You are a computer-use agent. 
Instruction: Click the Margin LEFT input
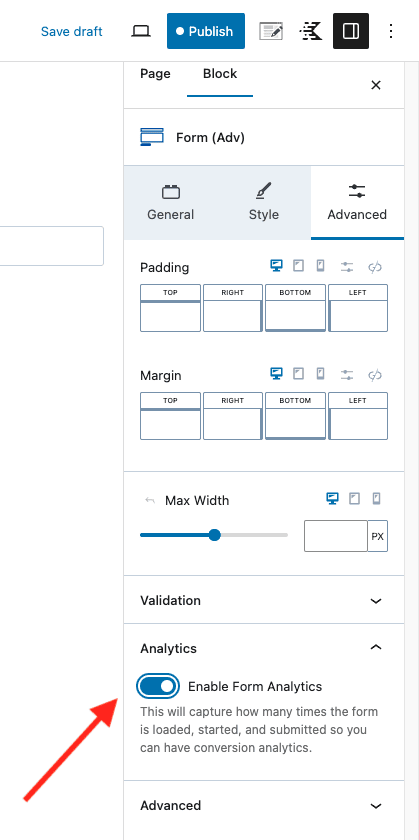(358, 424)
